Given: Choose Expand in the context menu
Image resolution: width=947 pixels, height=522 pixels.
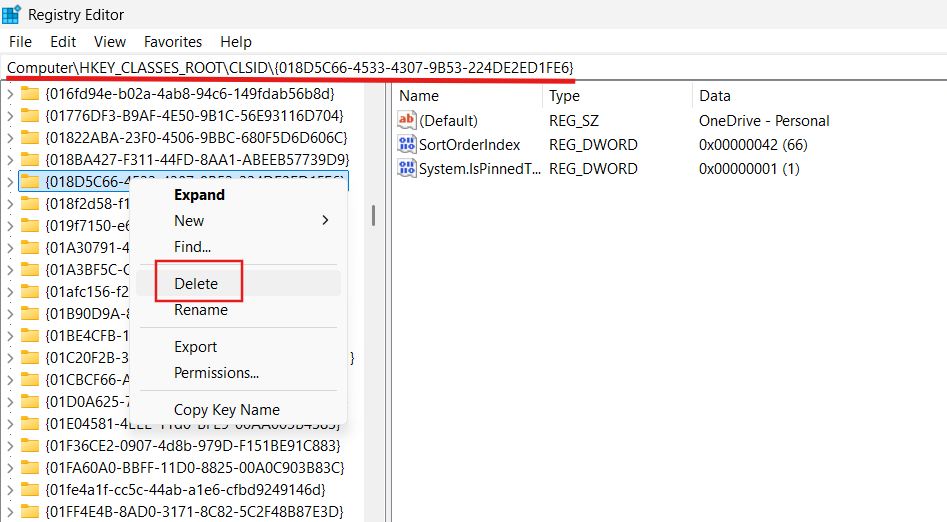Looking at the screenshot, I should point(239,195).
